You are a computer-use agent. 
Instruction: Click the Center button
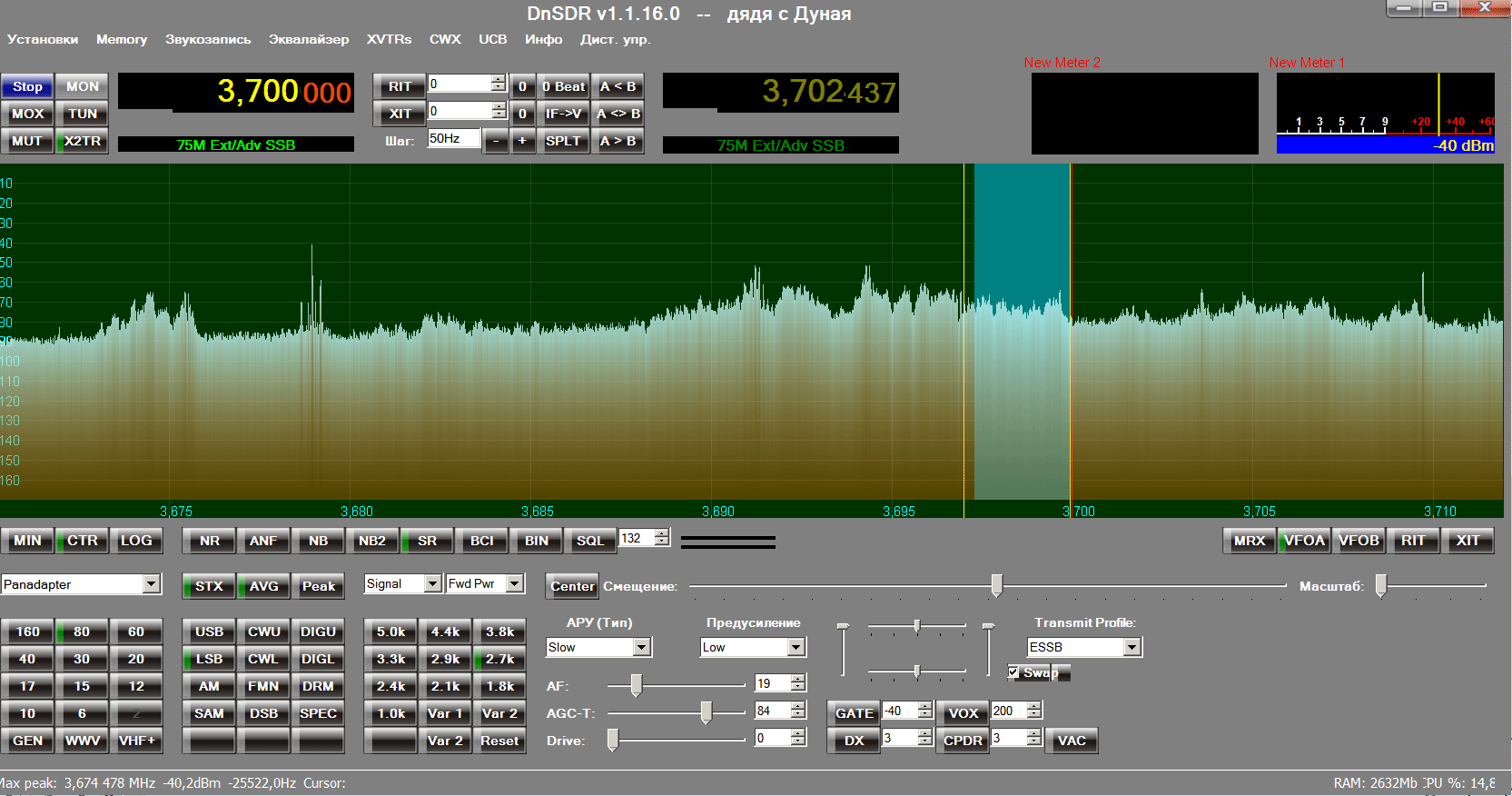[x=572, y=586]
